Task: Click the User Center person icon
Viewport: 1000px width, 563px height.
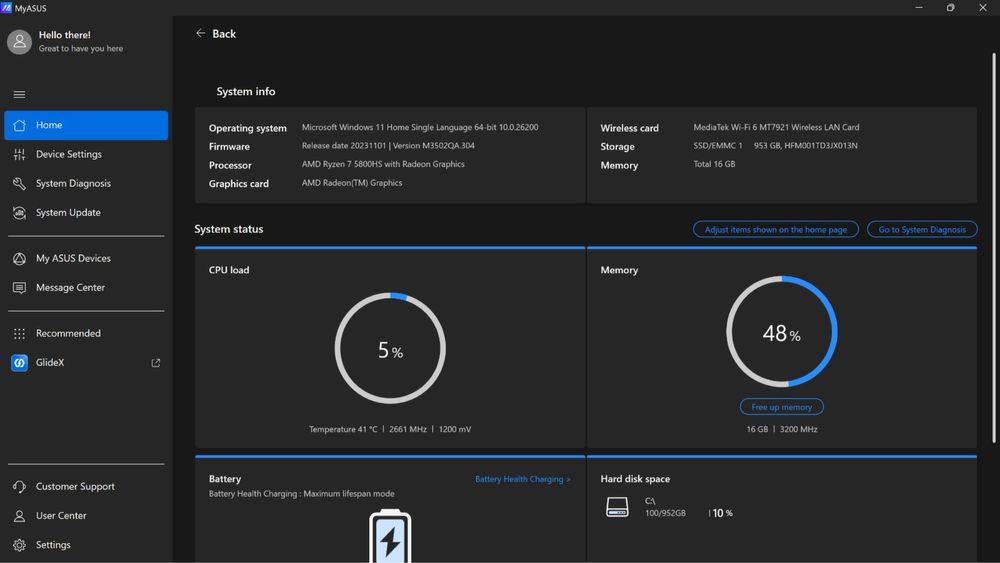Action: [19, 516]
